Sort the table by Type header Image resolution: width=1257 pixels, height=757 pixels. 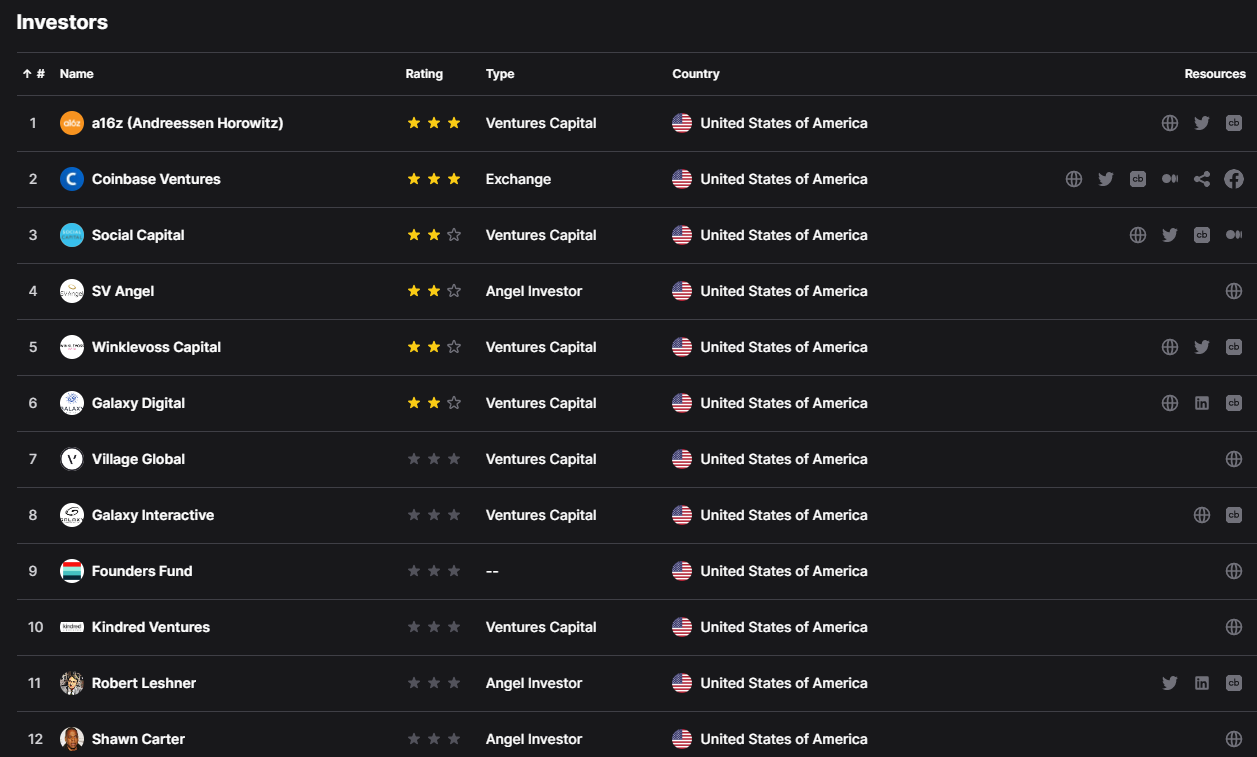(x=500, y=74)
